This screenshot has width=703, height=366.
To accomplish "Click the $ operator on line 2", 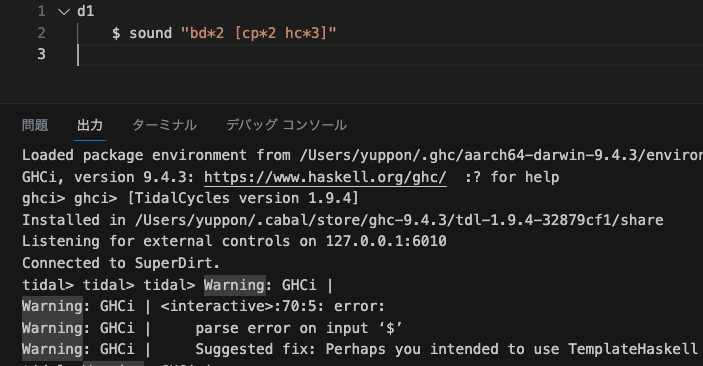I will (x=116, y=33).
